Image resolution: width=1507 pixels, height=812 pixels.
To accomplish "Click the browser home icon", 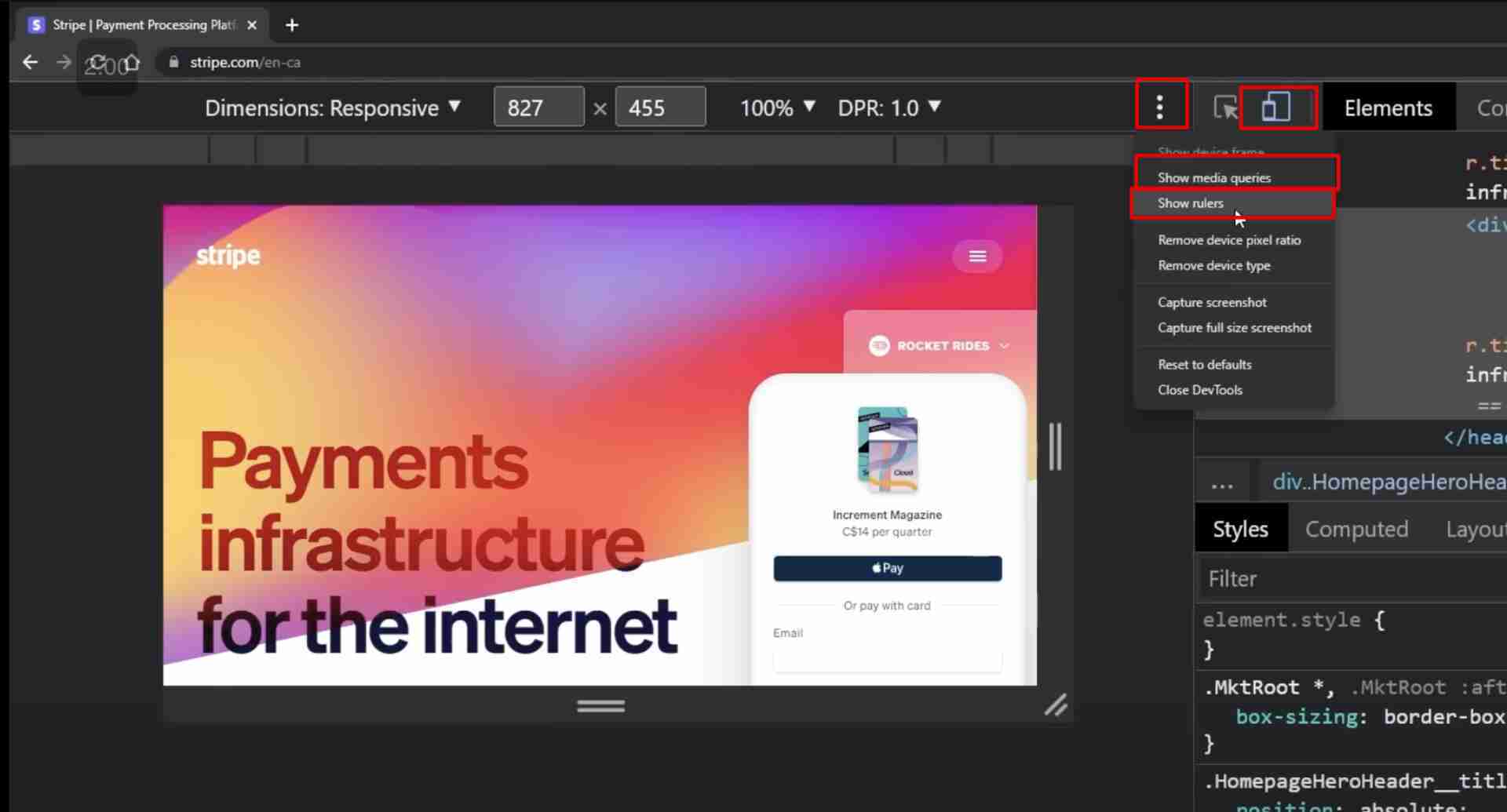I will click(131, 63).
